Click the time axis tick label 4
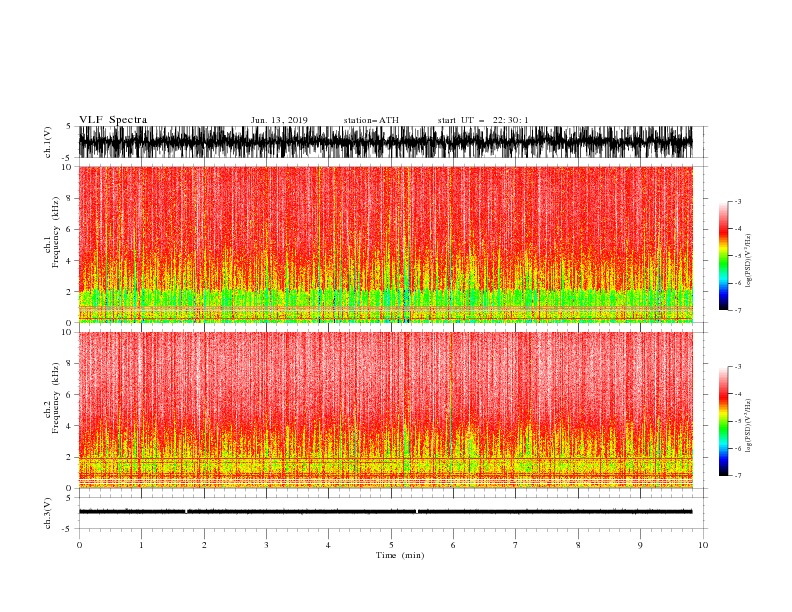This screenshot has height=612, width=792. [328, 545]
